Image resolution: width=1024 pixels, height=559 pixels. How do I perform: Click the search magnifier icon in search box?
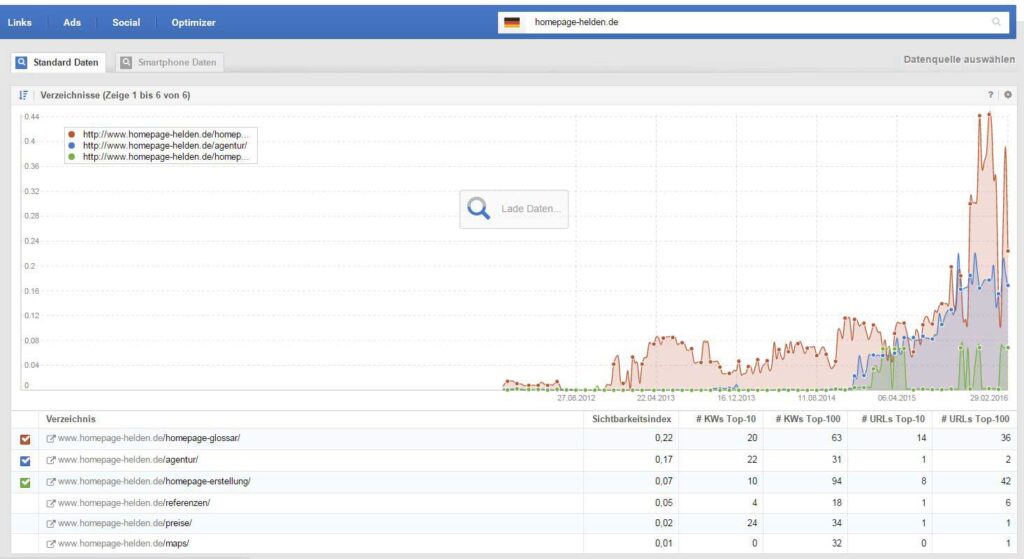[x=997, y=22]
